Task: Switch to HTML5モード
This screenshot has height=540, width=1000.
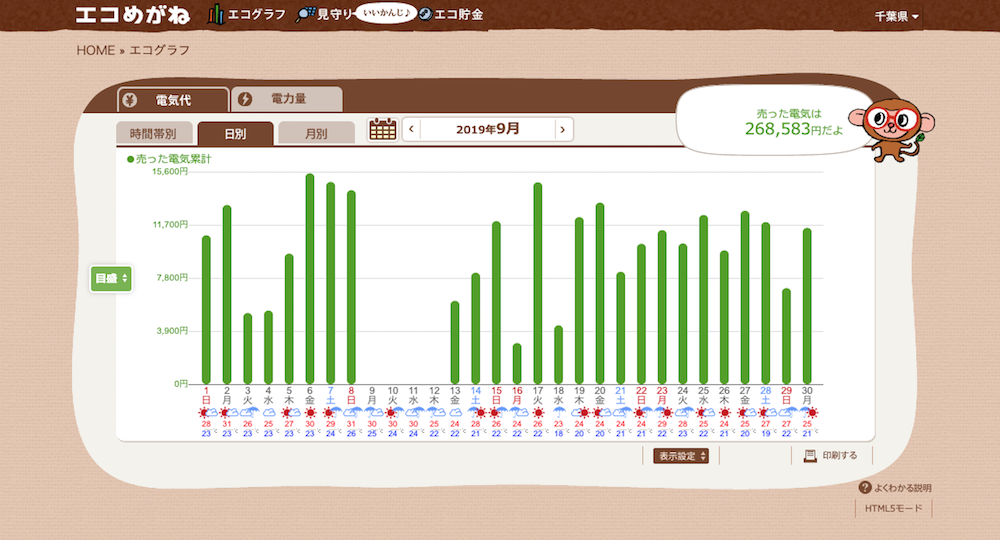Action: coord(893,509)
